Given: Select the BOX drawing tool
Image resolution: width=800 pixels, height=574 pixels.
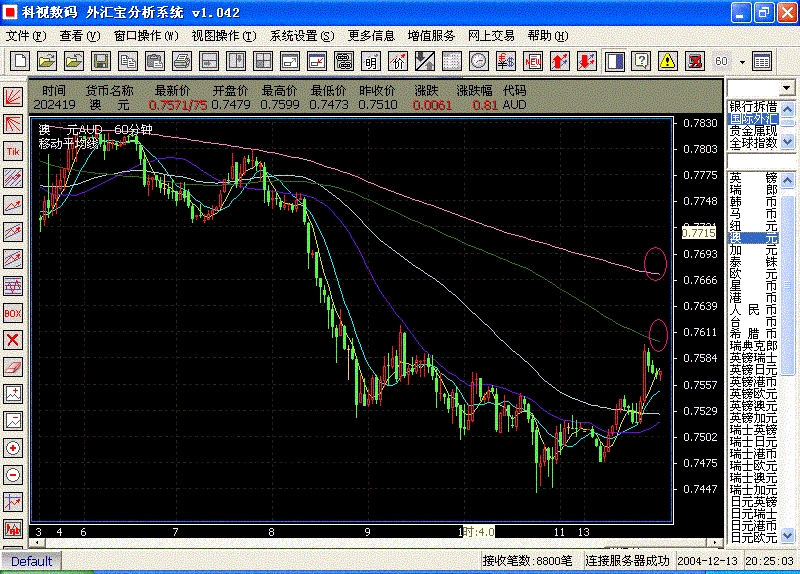Looking at the screenshot, I should coord(13,313).
